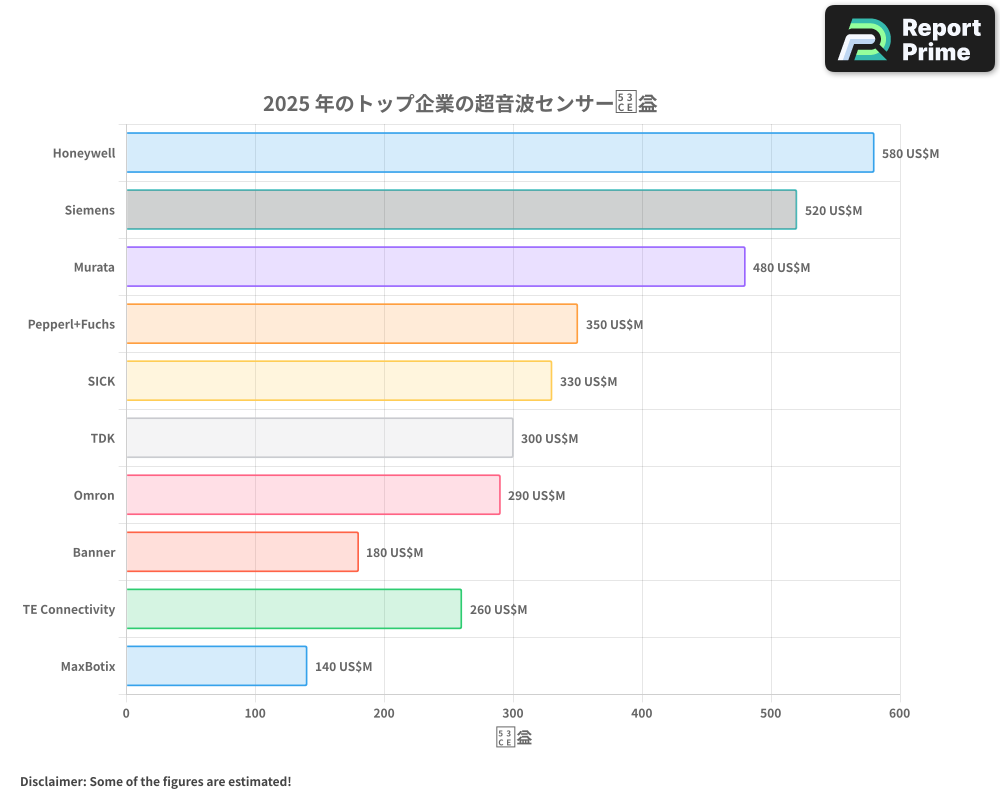1000x800 pixels.
Task: Click the 0 origin tick label
Action: pyautogui.click(x=126, y=713)
